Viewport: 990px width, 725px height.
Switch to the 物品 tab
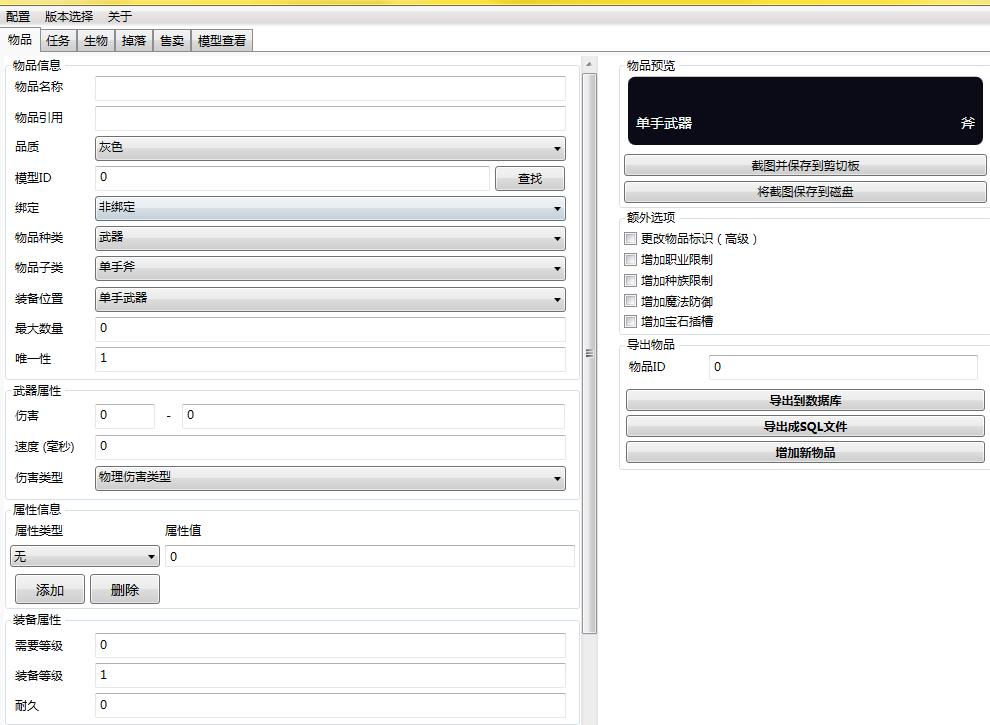pos(20,39)
